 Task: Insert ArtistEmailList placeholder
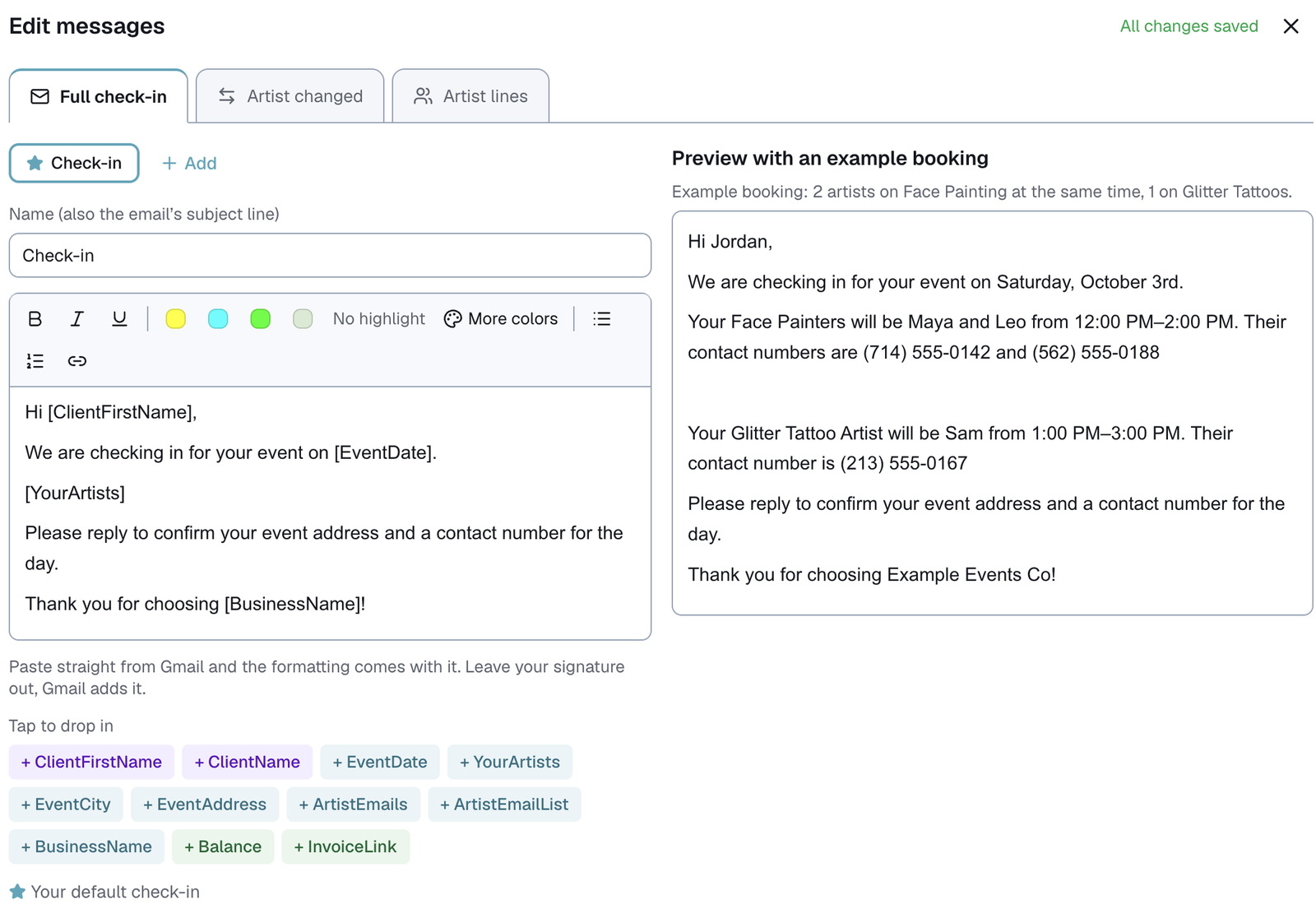click(504, 804)
